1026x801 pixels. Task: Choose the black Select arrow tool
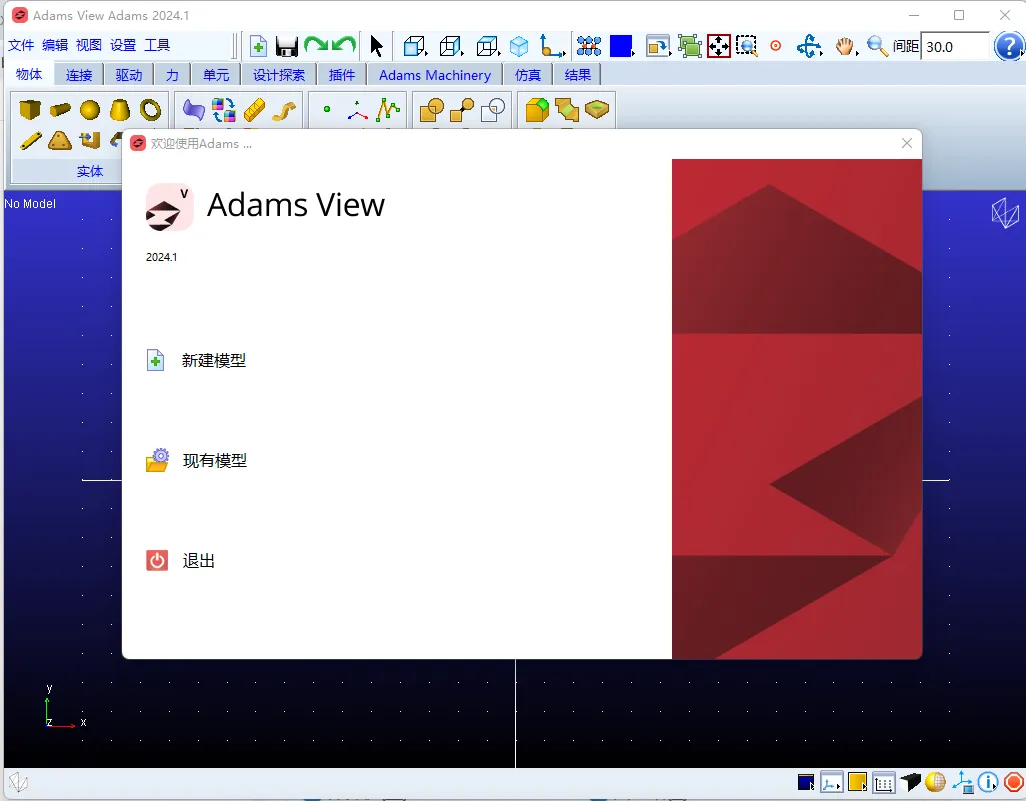(x=376, y=46)
